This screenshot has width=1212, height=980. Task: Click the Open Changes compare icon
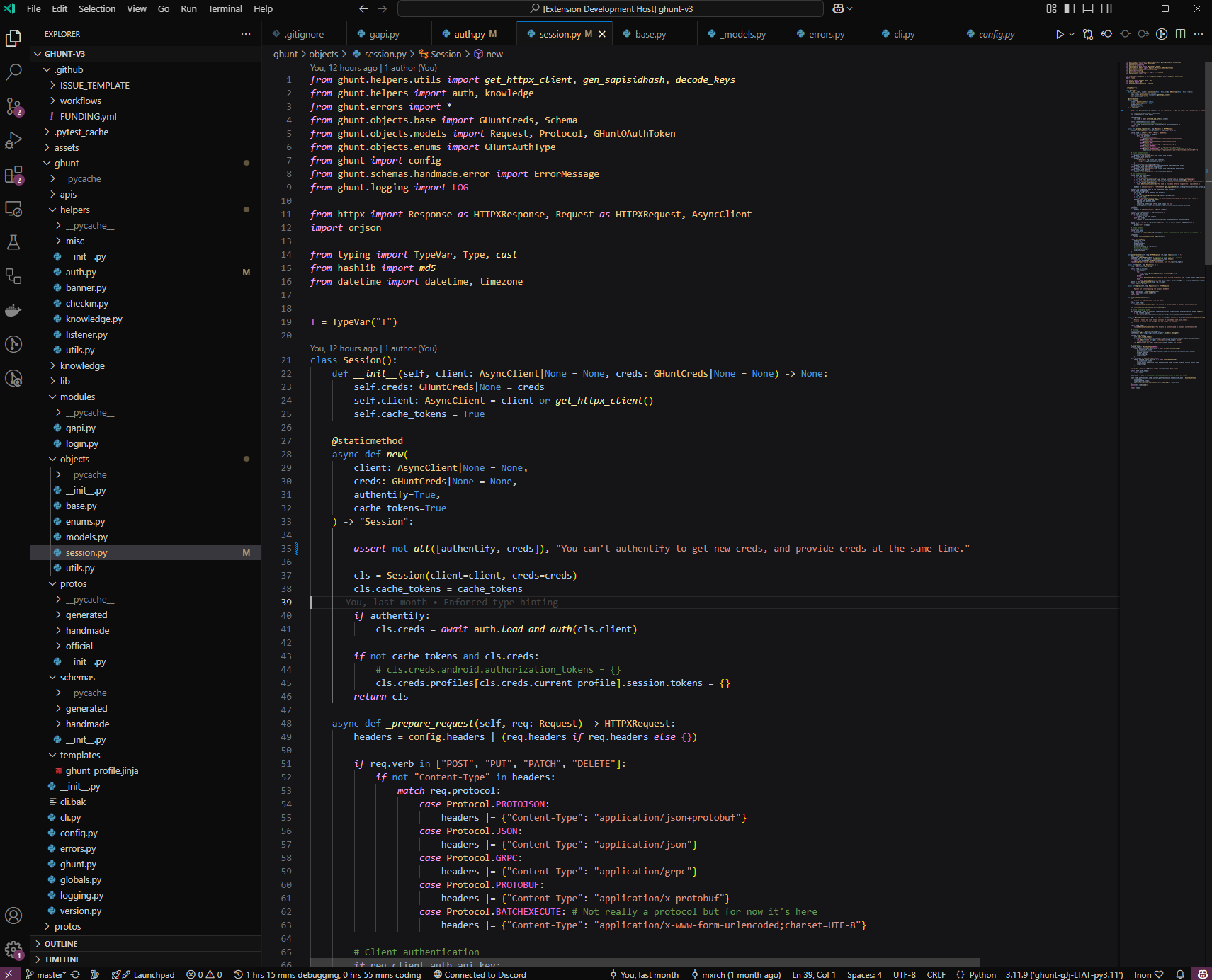point(1088,34)
